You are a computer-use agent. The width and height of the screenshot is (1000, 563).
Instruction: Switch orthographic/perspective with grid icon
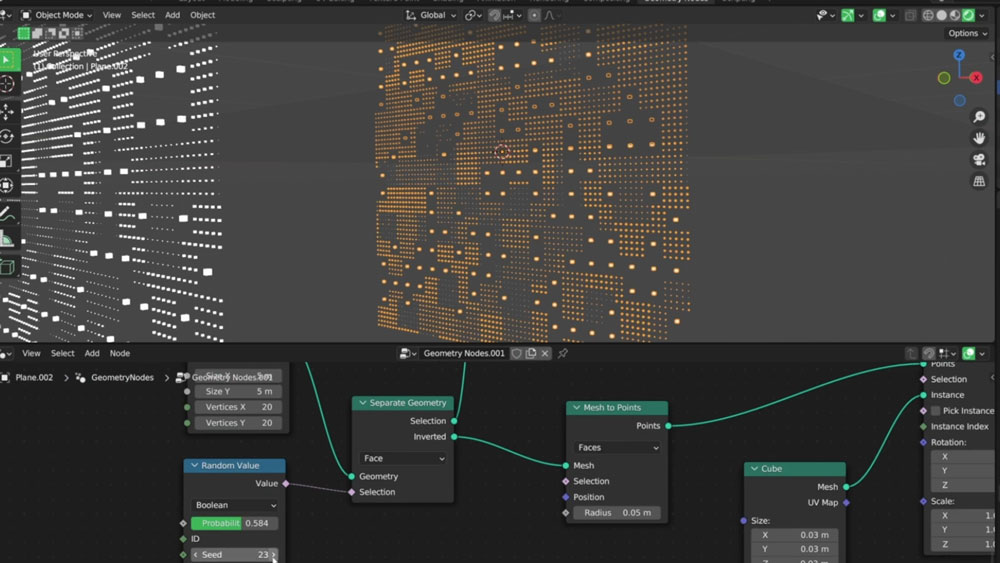(x=979, y=181)
